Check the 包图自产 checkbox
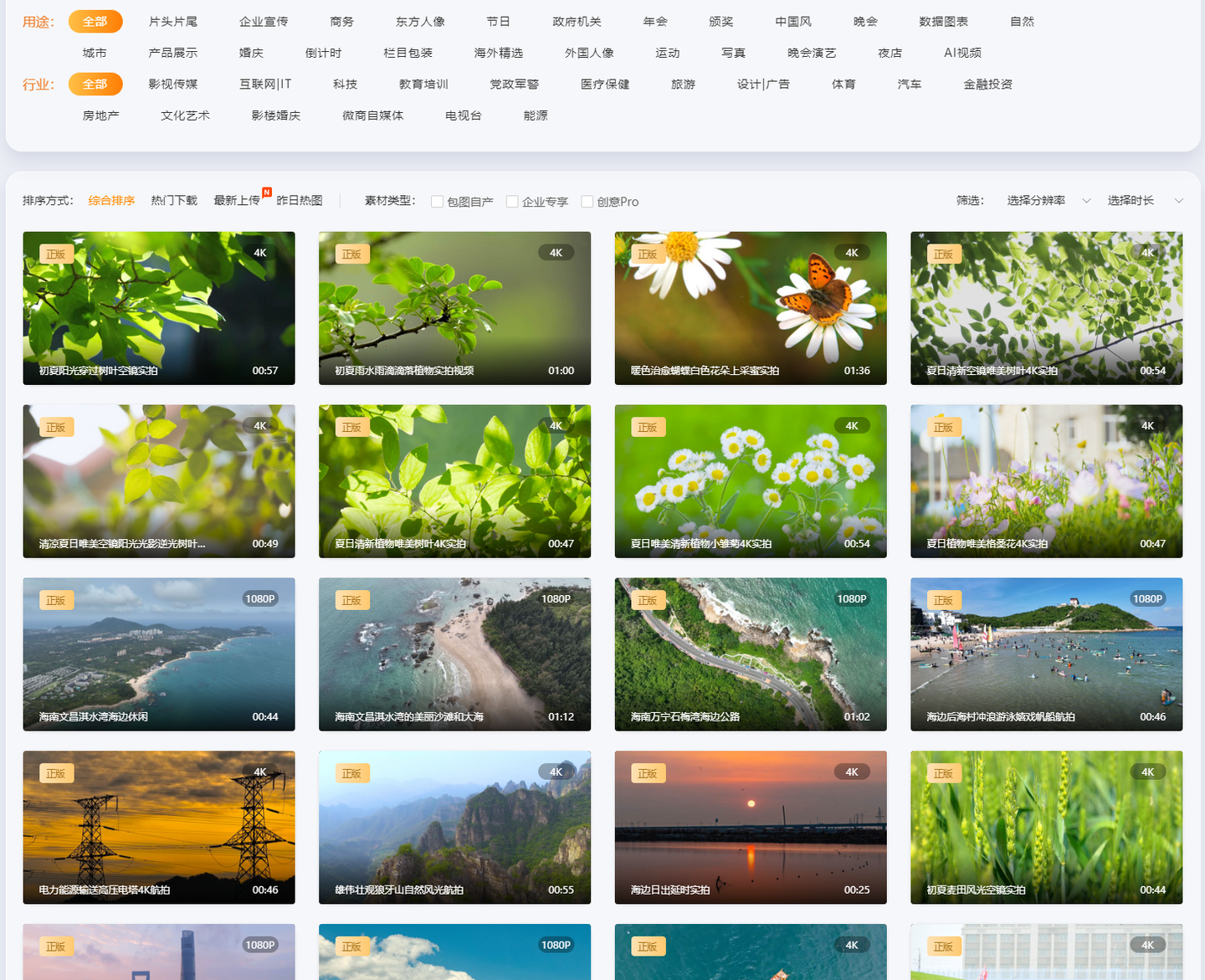 pos(437,202)
